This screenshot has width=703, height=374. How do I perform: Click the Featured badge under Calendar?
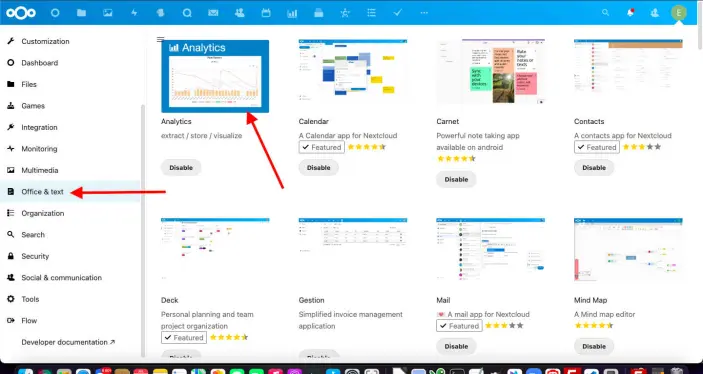point(321,147)
